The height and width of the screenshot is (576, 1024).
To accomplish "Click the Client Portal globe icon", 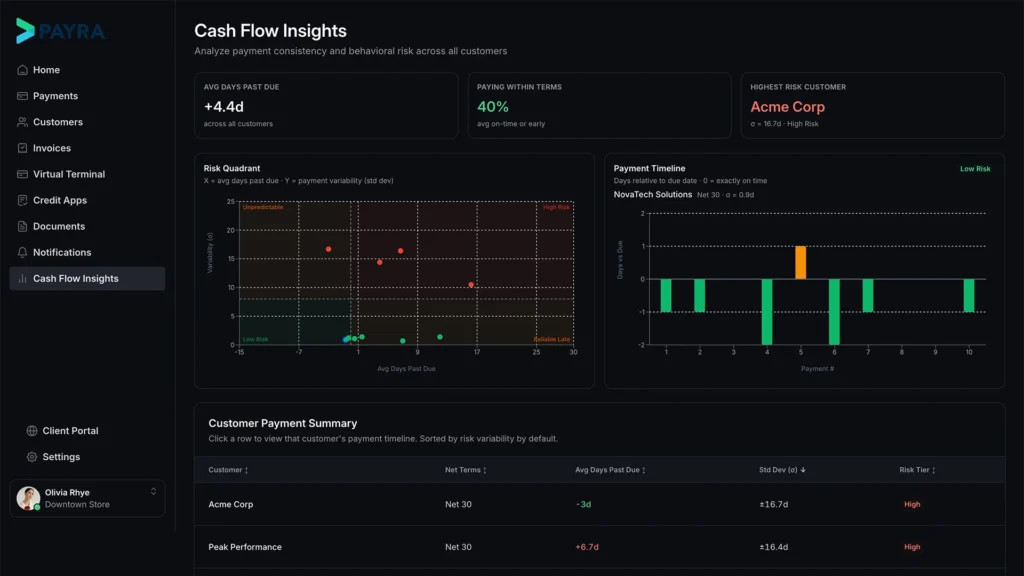I will [32, 431].
